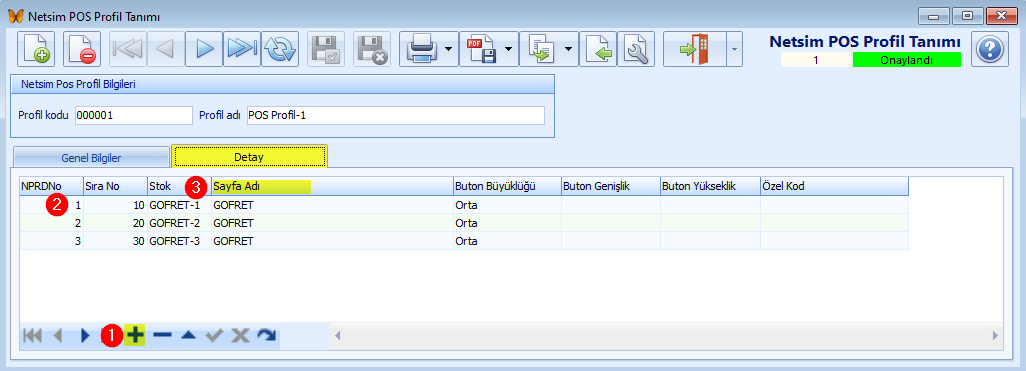1026x371 pixels.
Task: Select the GOFRET-3 stock cell
Action: click(179, 240)
